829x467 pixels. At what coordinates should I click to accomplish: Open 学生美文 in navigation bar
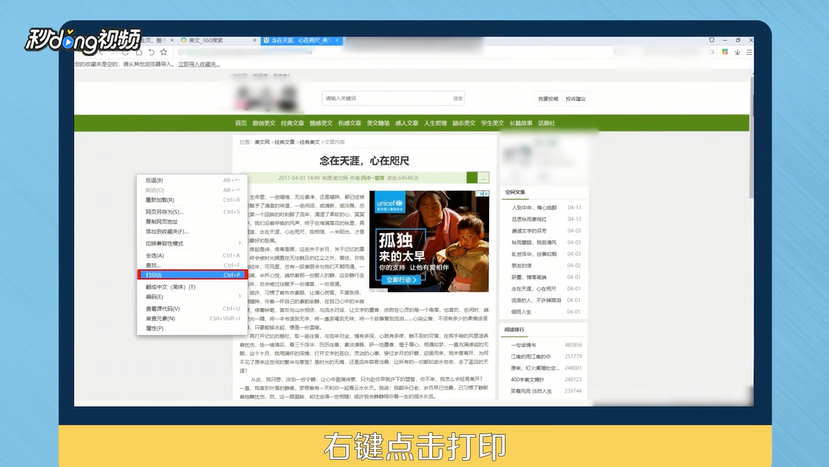coord(492,123)
